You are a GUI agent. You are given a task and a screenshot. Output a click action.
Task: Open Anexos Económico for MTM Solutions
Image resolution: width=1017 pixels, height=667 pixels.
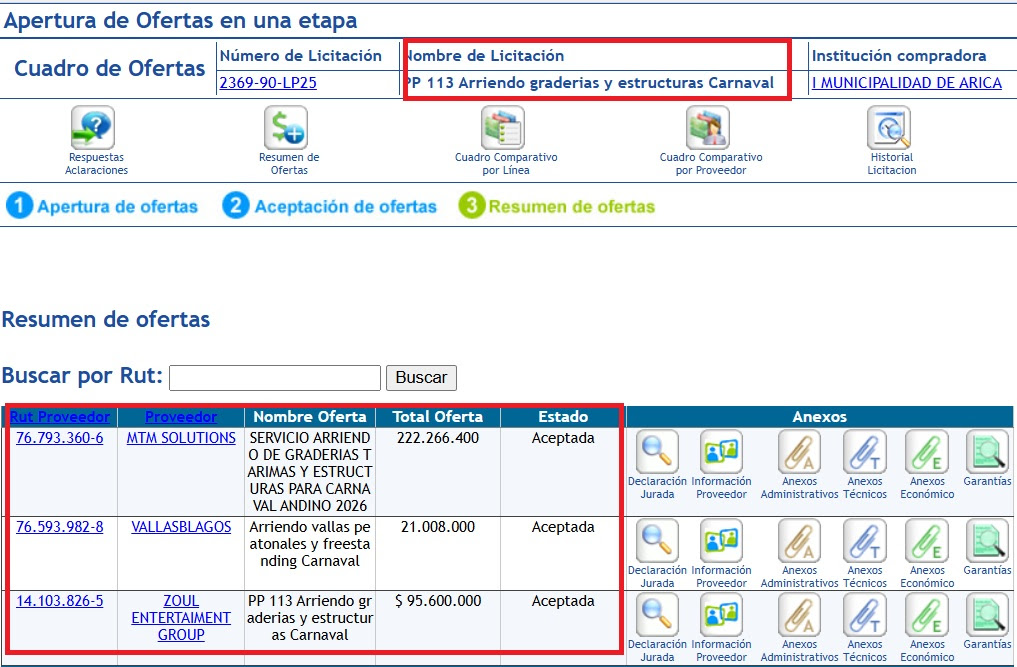pyautogui.click(x=926, y=452)
